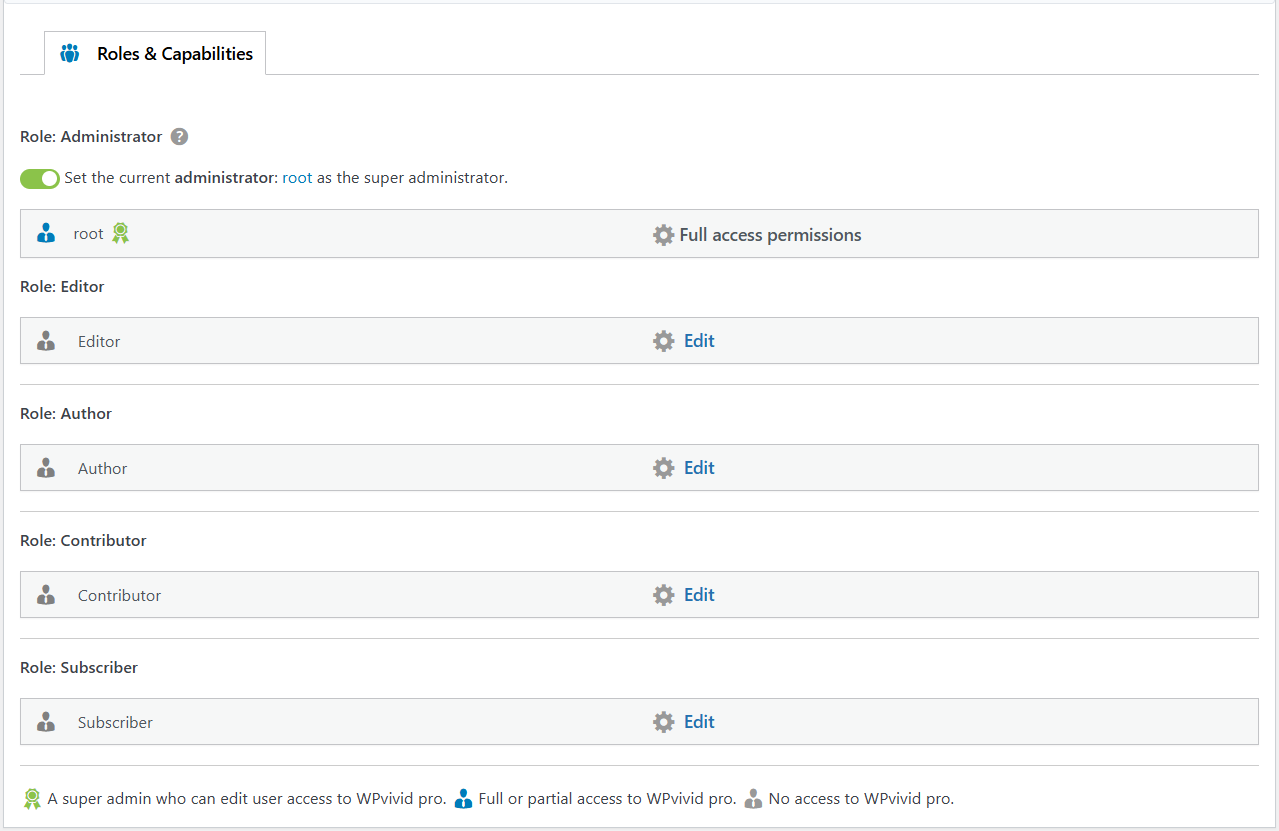The width and height of the screenshot is (1279, 831).
Task: Open Edit for the Contributor role
Action: (x=699, y=595)
